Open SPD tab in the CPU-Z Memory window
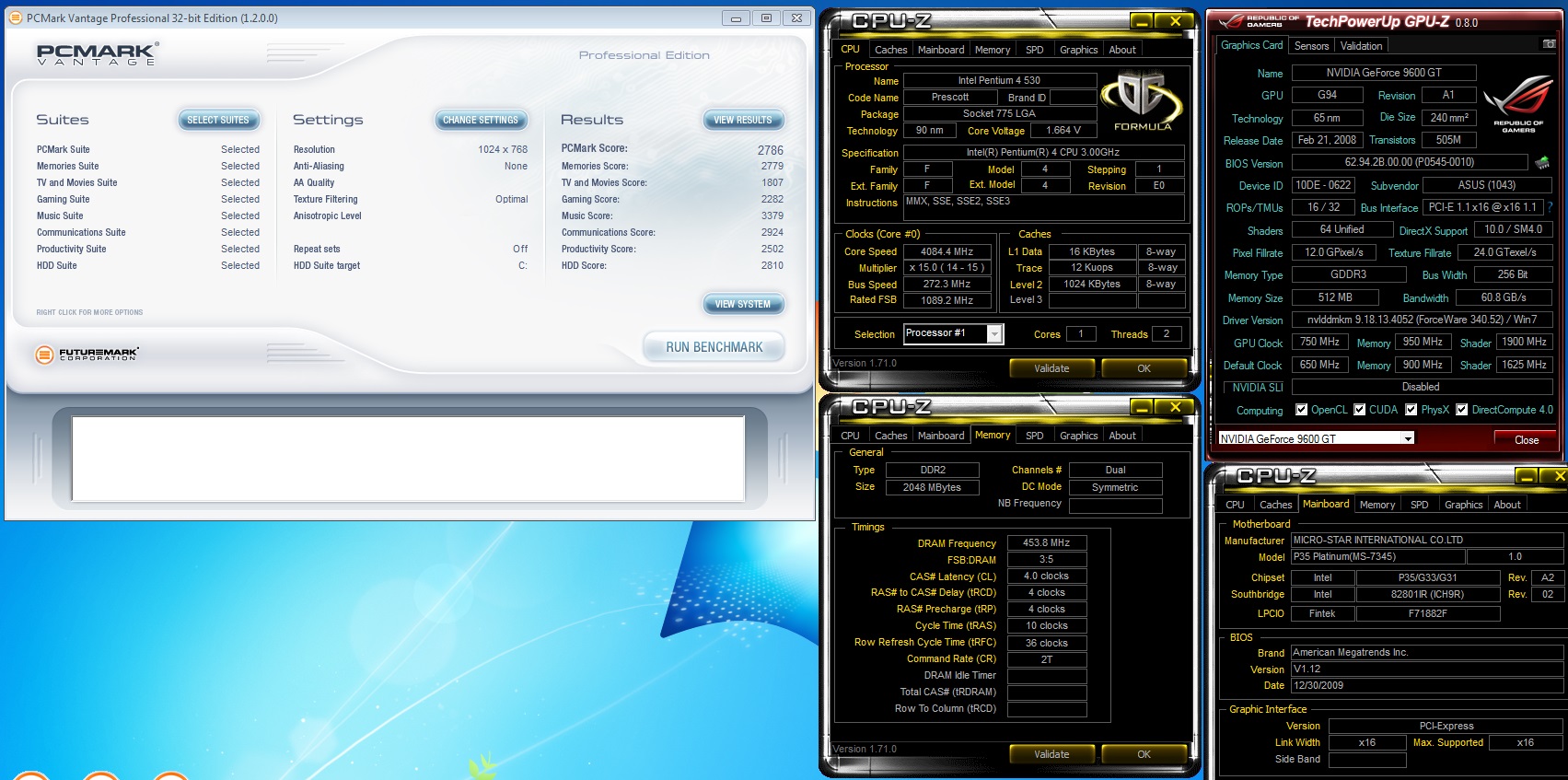This screenshot has height=780, width=1568. click(1035, 436)
